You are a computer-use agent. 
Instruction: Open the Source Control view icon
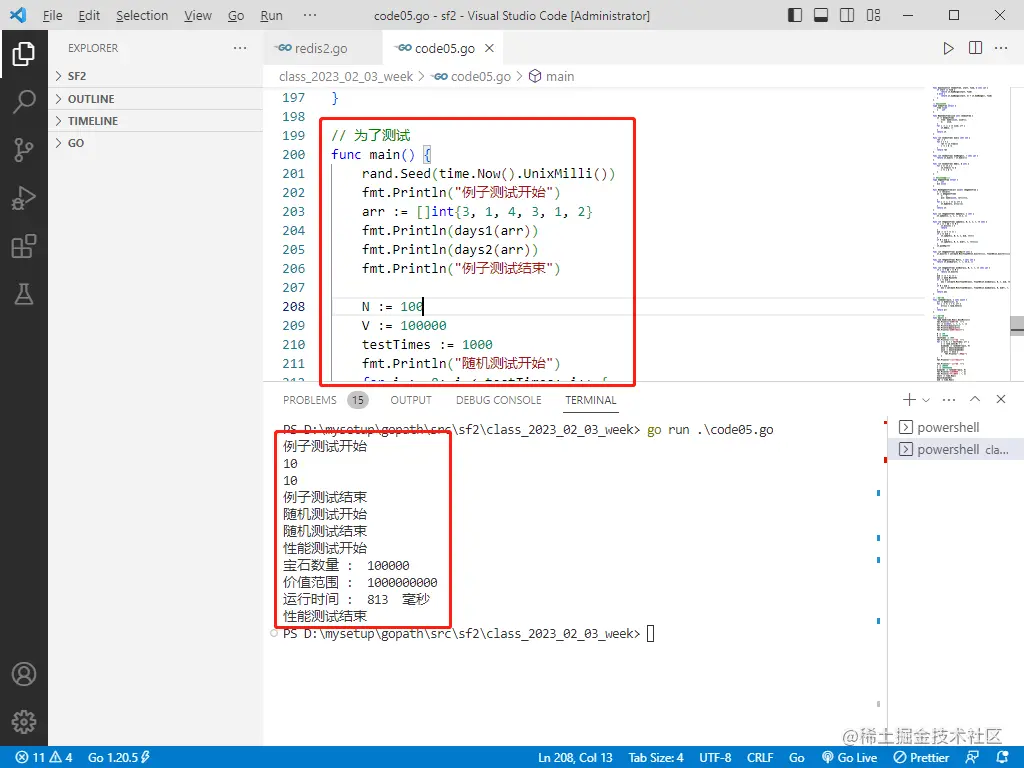(24, 150)
